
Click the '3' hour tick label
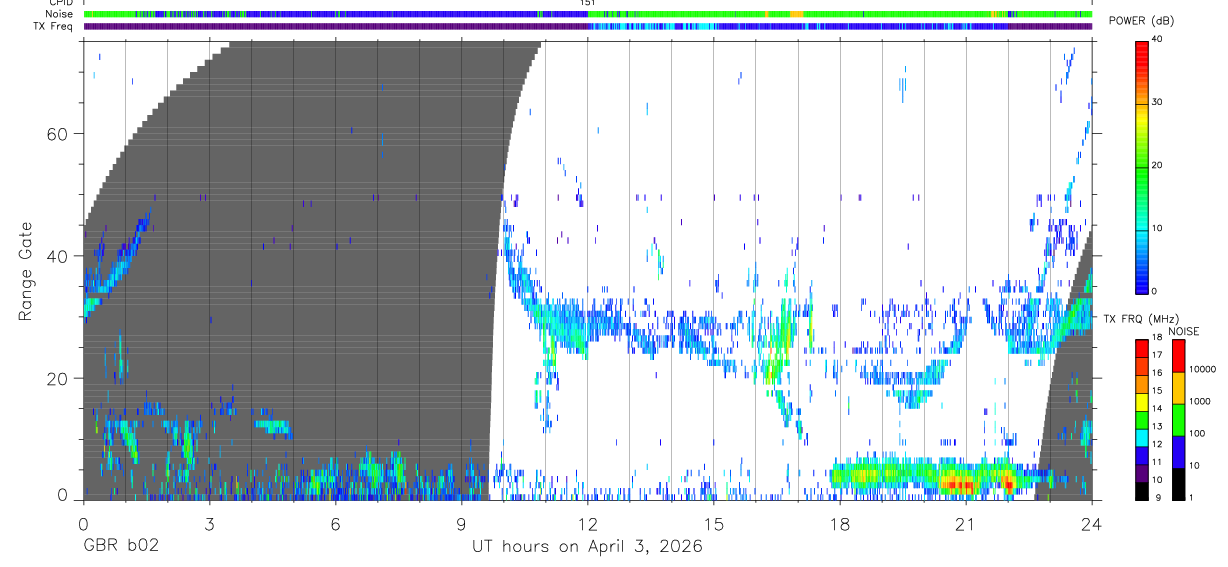click(x=210, y=523)
